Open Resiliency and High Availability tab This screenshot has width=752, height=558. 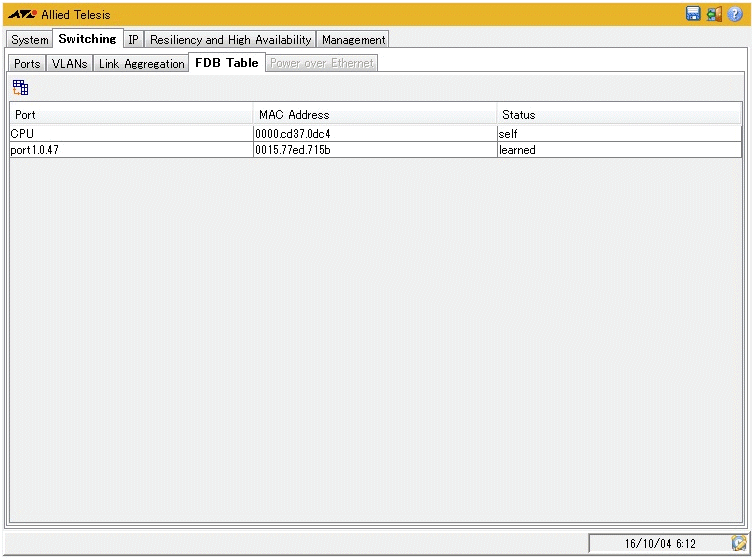[x=231, y=40]
